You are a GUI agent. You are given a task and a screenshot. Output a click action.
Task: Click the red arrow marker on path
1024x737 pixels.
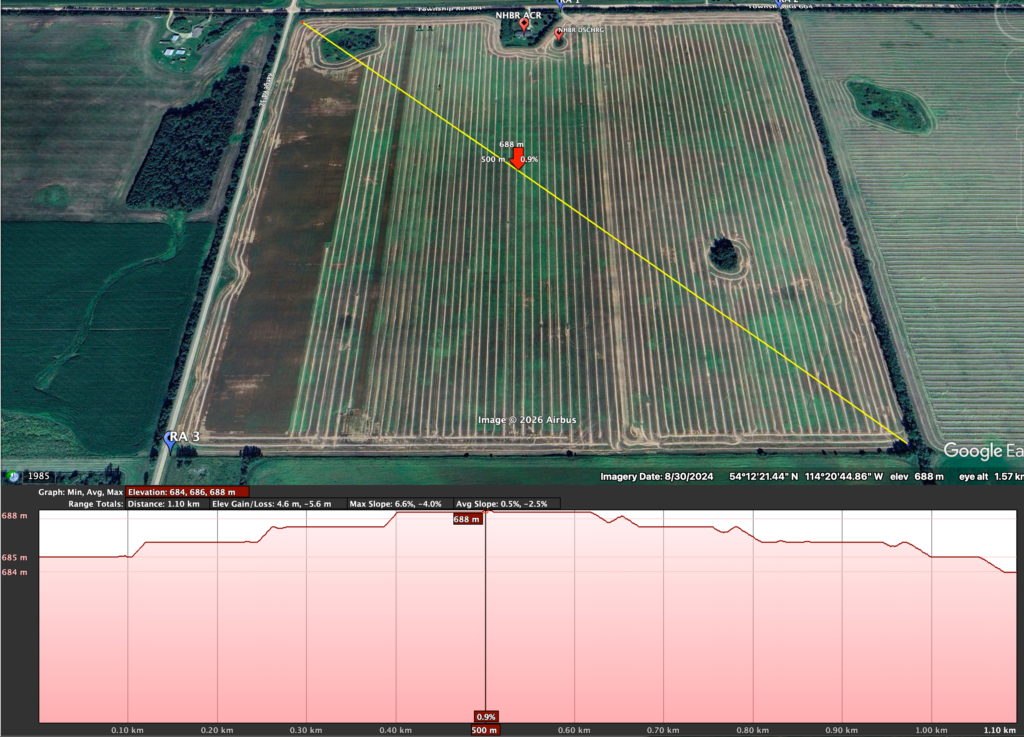(x=517, y=160)
